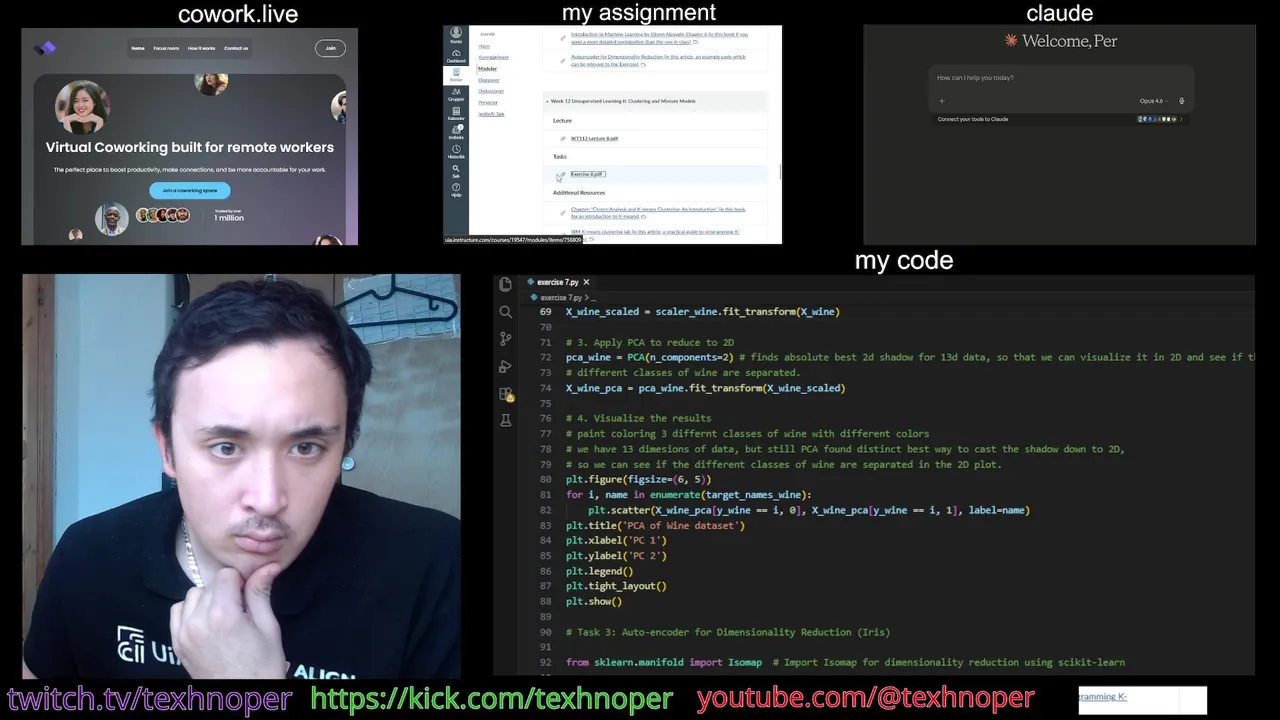Open Autoencoder for Dimensionality Reduction link
Screen dimensions: 1280x720
point(657,60)
